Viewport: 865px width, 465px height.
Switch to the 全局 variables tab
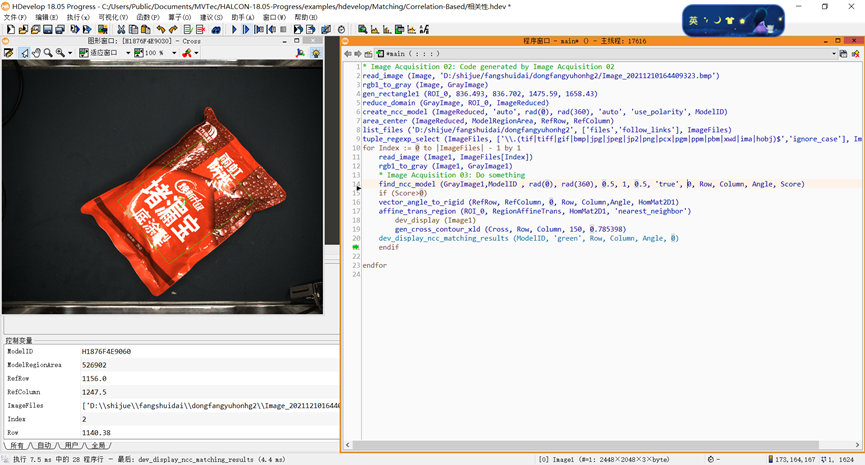98,445
